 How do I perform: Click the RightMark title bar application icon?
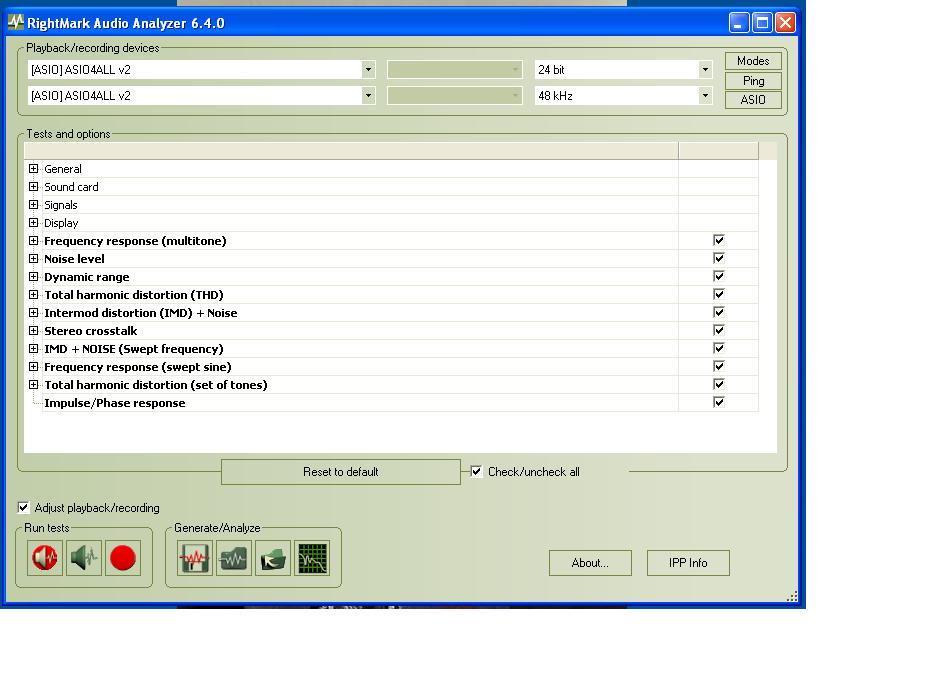16,23
